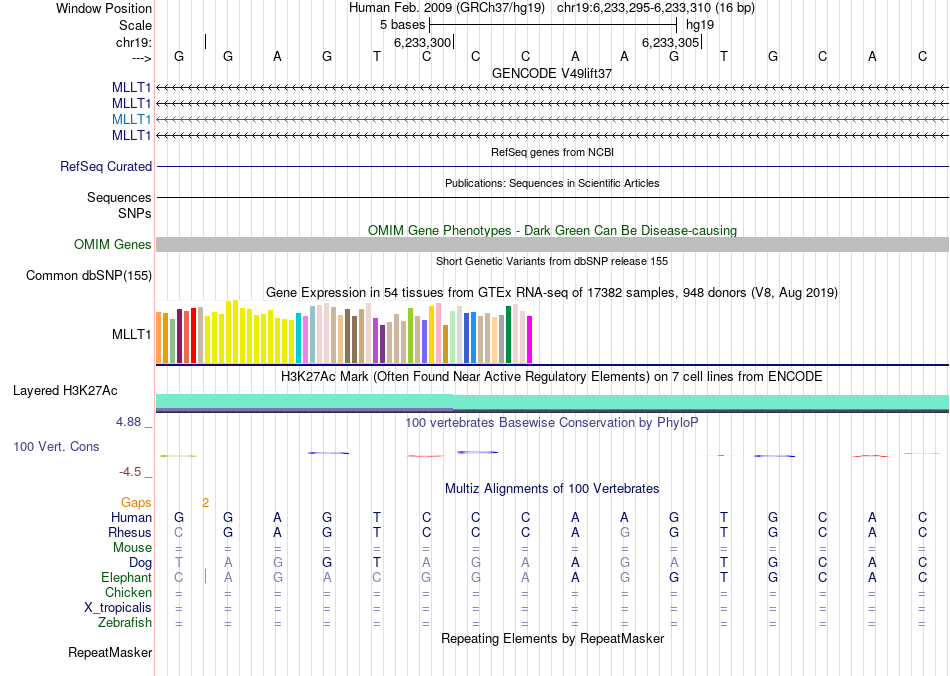Click the light blue MLLT1 transcript label
The height and width of the screenshot is (676, 950).
[131, 119]
